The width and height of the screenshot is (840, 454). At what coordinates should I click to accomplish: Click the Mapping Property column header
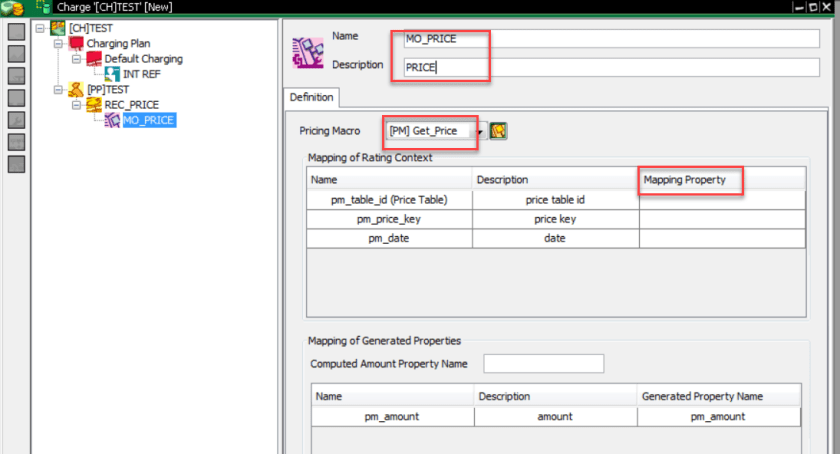[722, 180]
